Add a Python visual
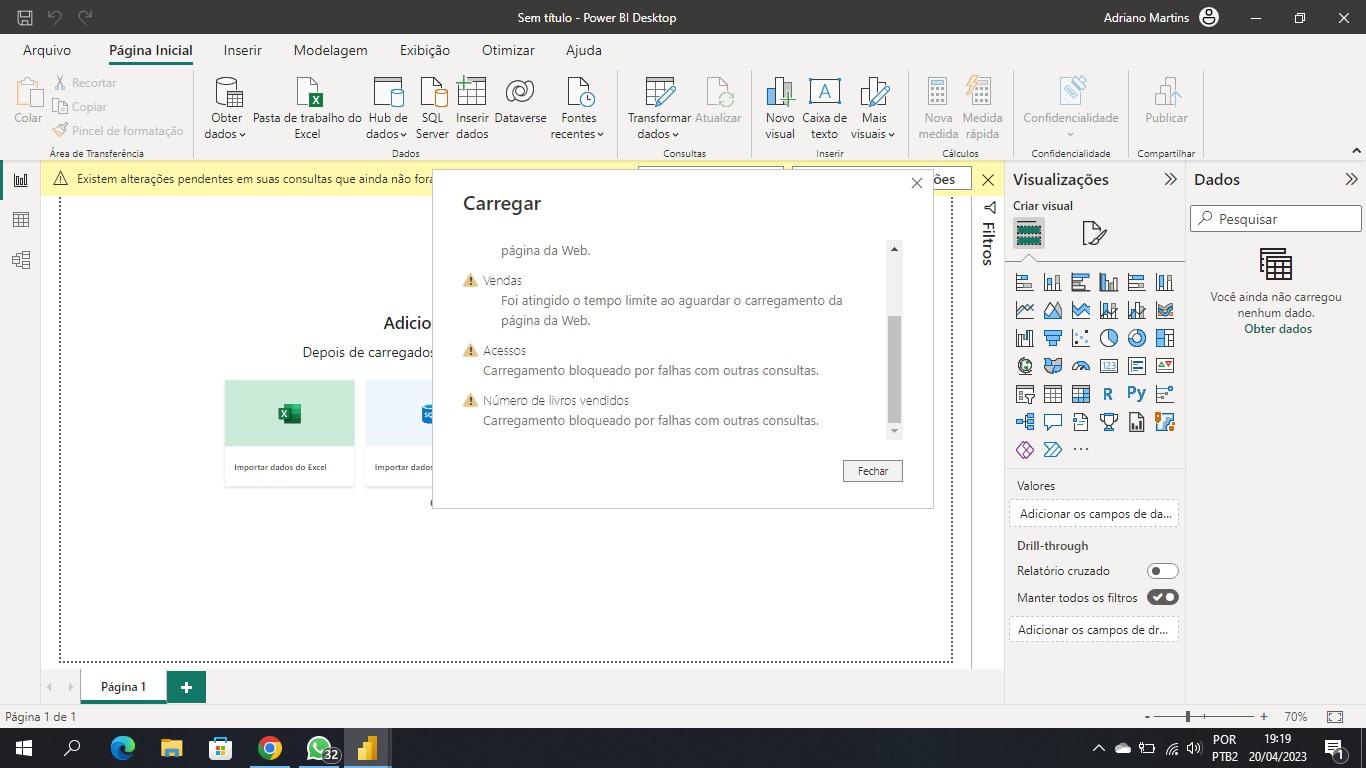This screenshot has width=1366, height=768. point(1137,394)
